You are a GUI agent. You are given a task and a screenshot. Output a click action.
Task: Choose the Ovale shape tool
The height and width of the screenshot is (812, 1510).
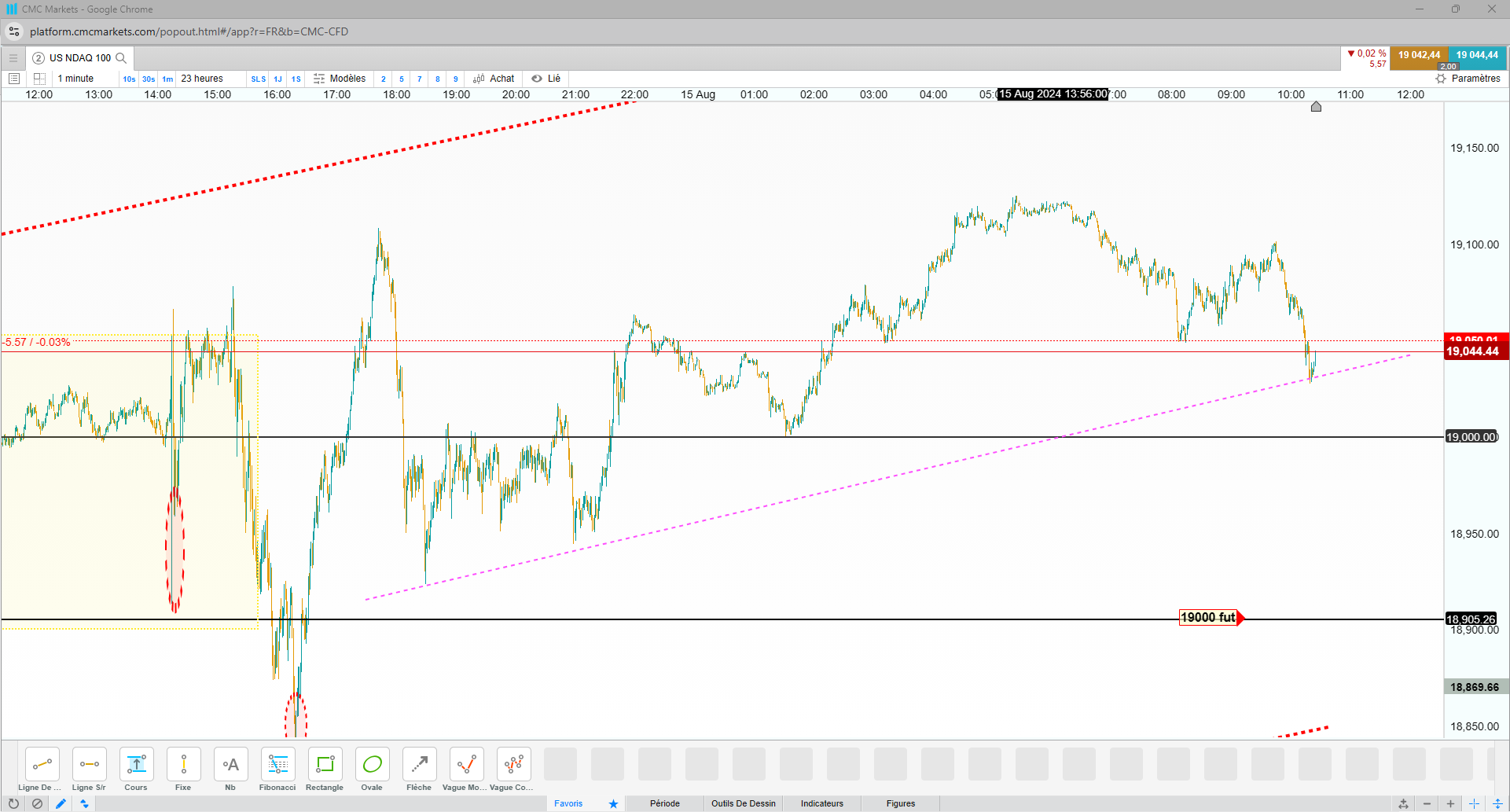[372, 770]
